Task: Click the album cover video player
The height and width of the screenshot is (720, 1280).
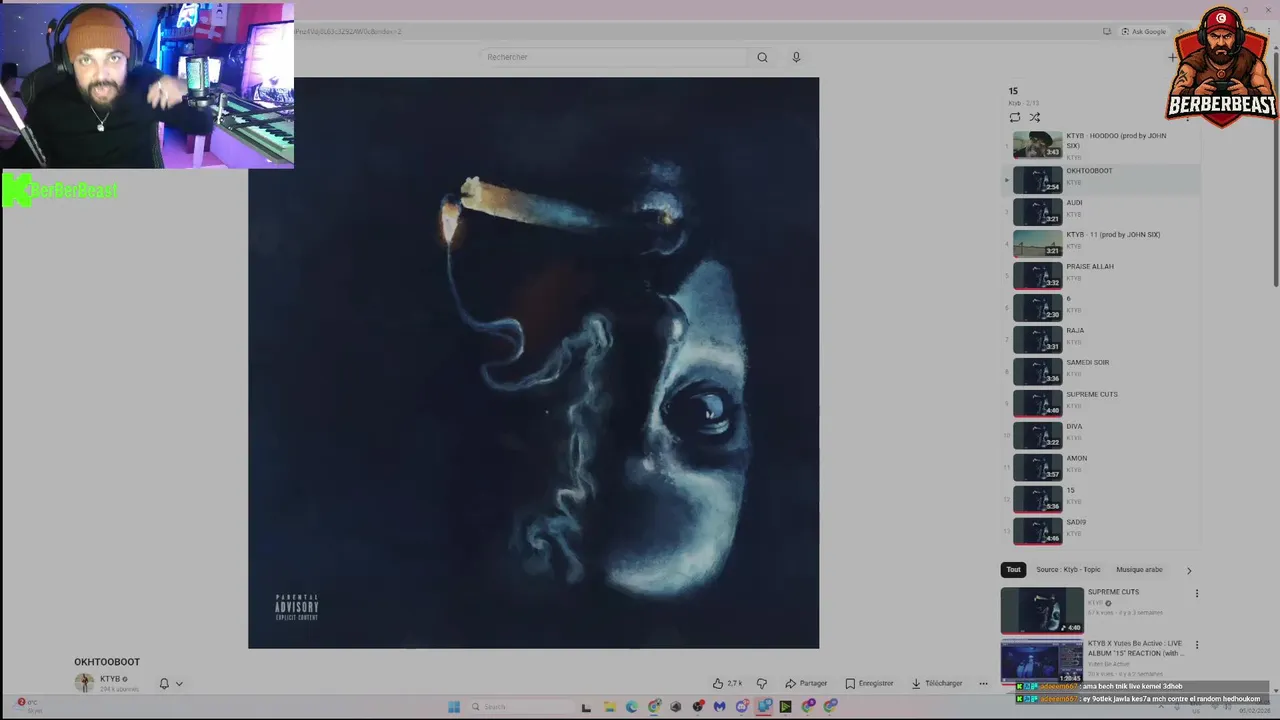Action: (533, 363)
